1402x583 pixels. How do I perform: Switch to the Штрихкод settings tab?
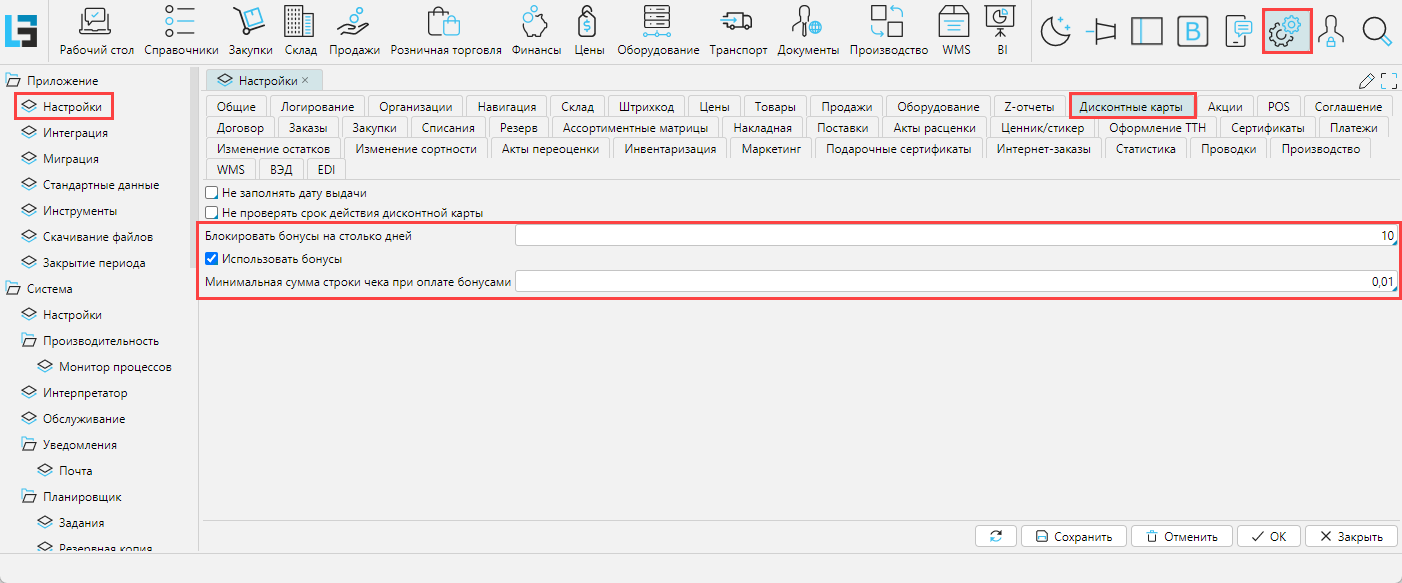(646, 107)
